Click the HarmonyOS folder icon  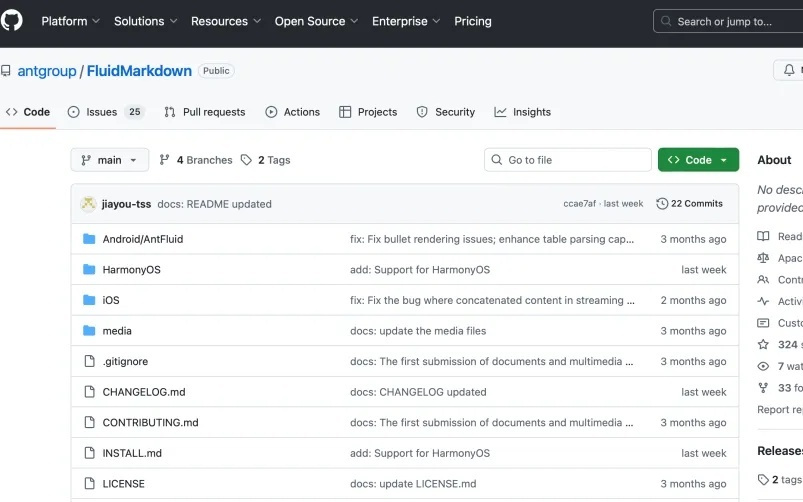click(x=89, y=270)
